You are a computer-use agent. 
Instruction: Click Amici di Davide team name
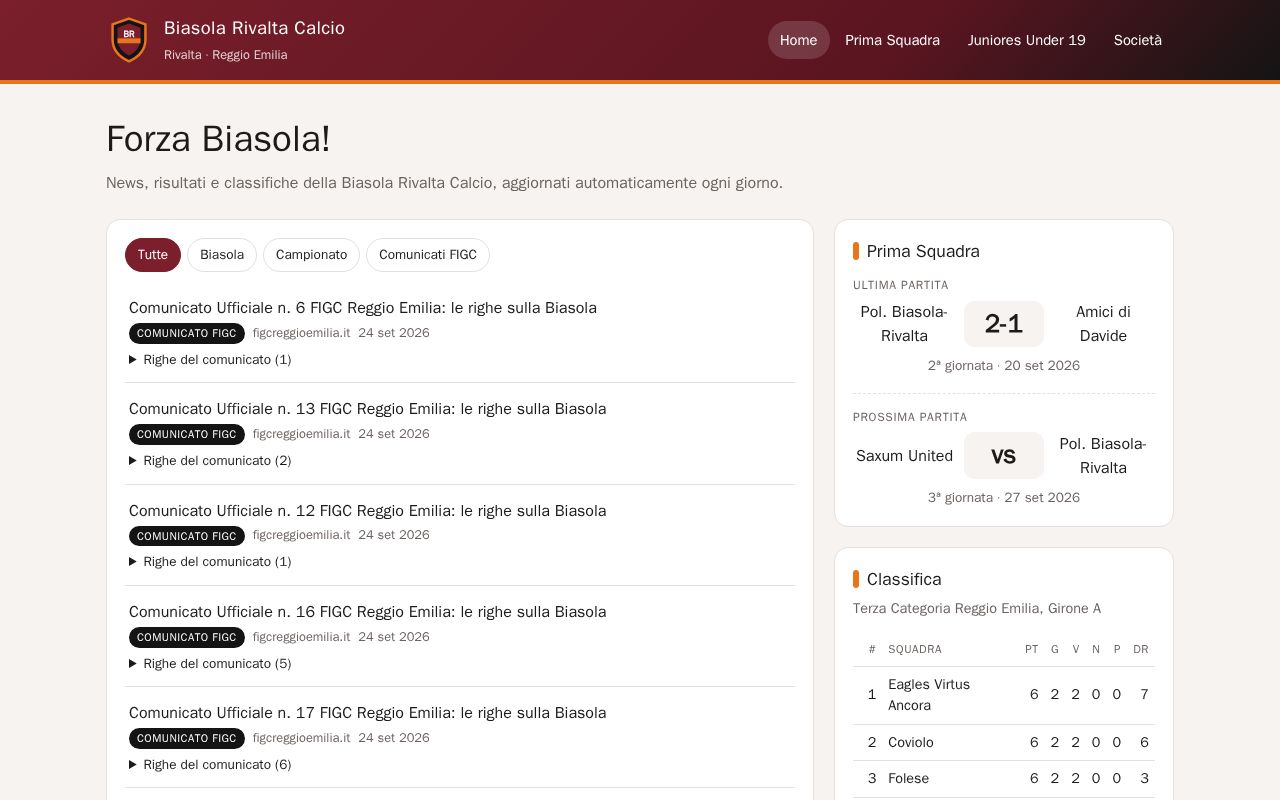(x=1103, y=324)
